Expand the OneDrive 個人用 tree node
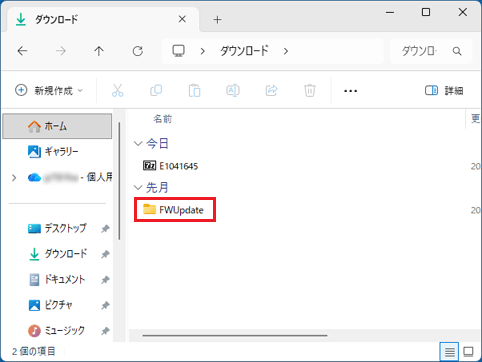Image resolution: width=482 pixels, height=362 pixels. [14, 178]
